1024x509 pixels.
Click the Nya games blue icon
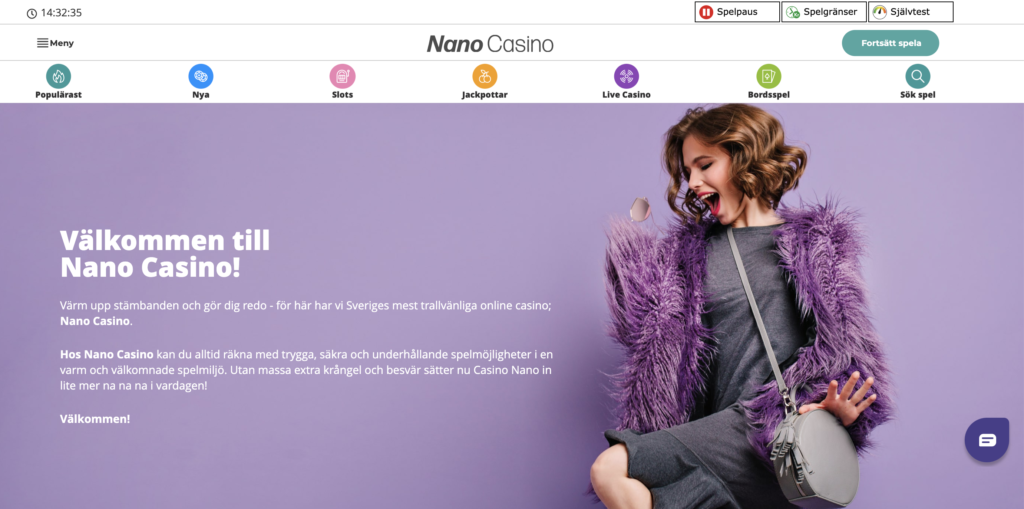[200, 76]
